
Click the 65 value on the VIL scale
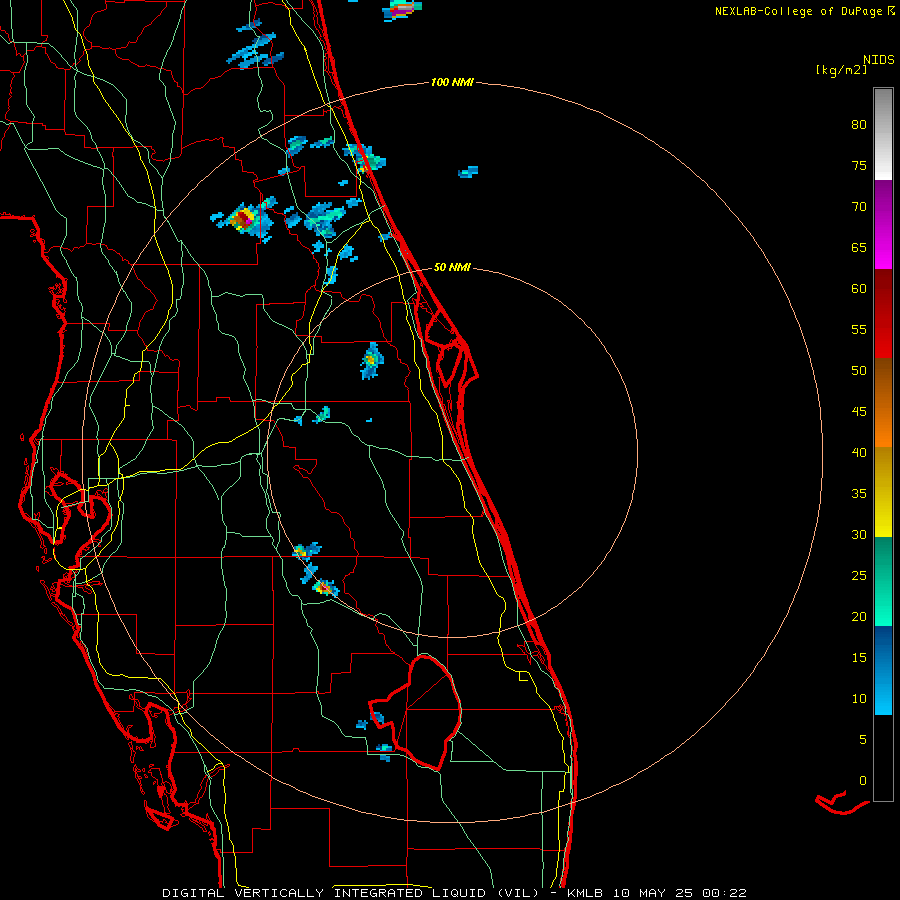click(x=859, y=247)
